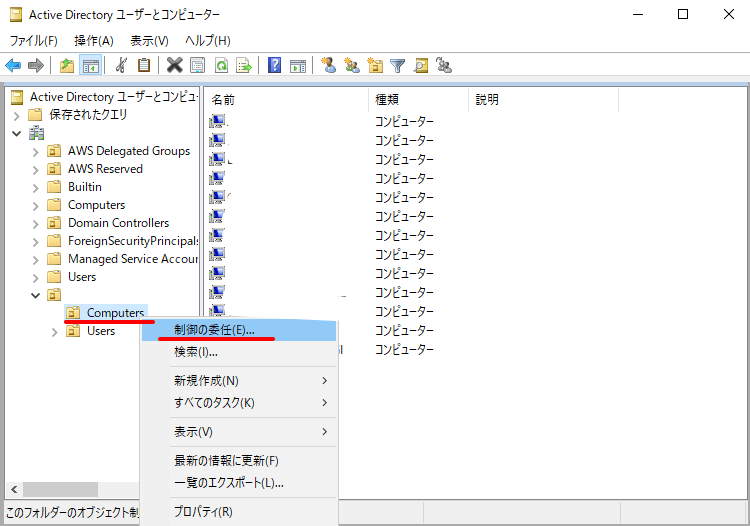The height and width of the screenshot is (526, 750).
Task: Go up one level in the tree
Action: click(67, 65)
